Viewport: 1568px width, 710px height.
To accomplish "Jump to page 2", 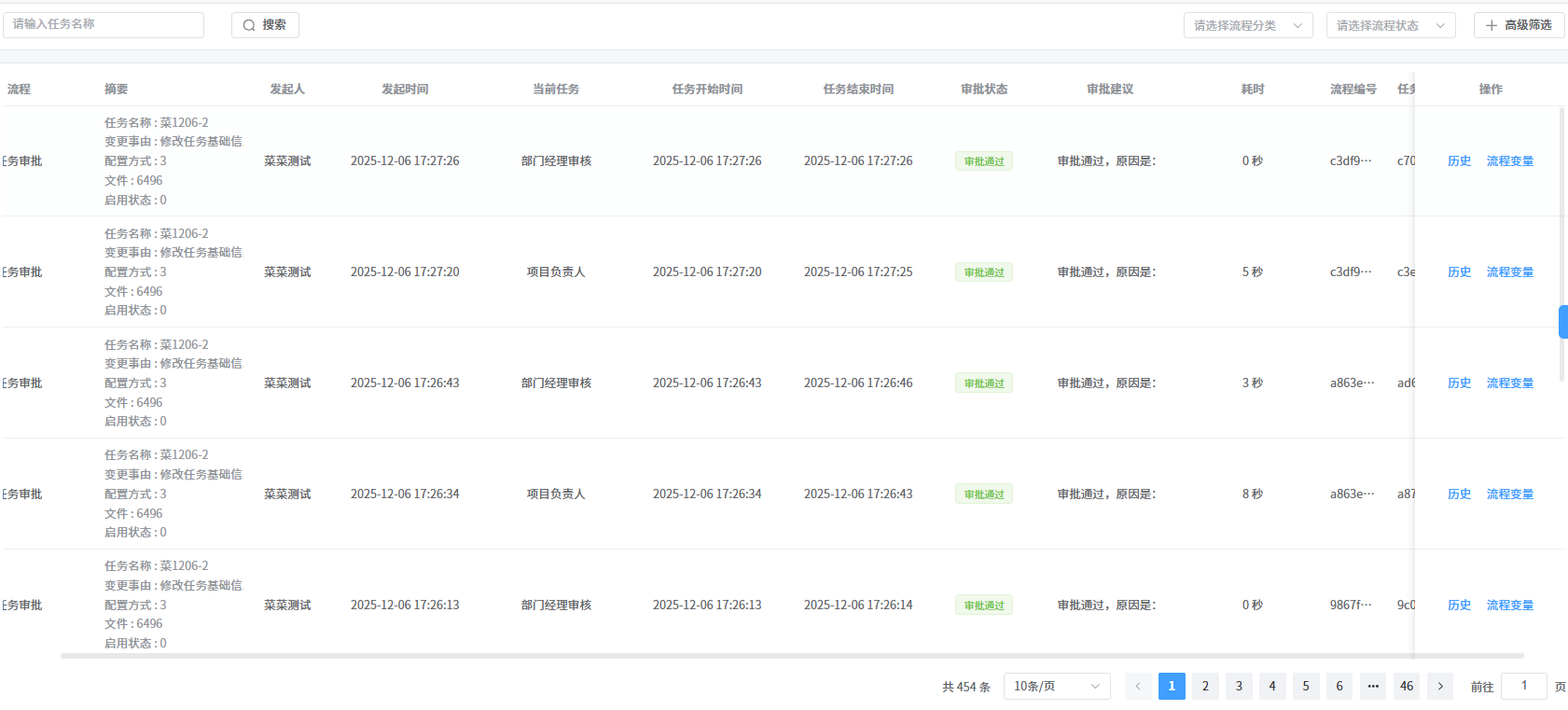I will click(1205, 687).
